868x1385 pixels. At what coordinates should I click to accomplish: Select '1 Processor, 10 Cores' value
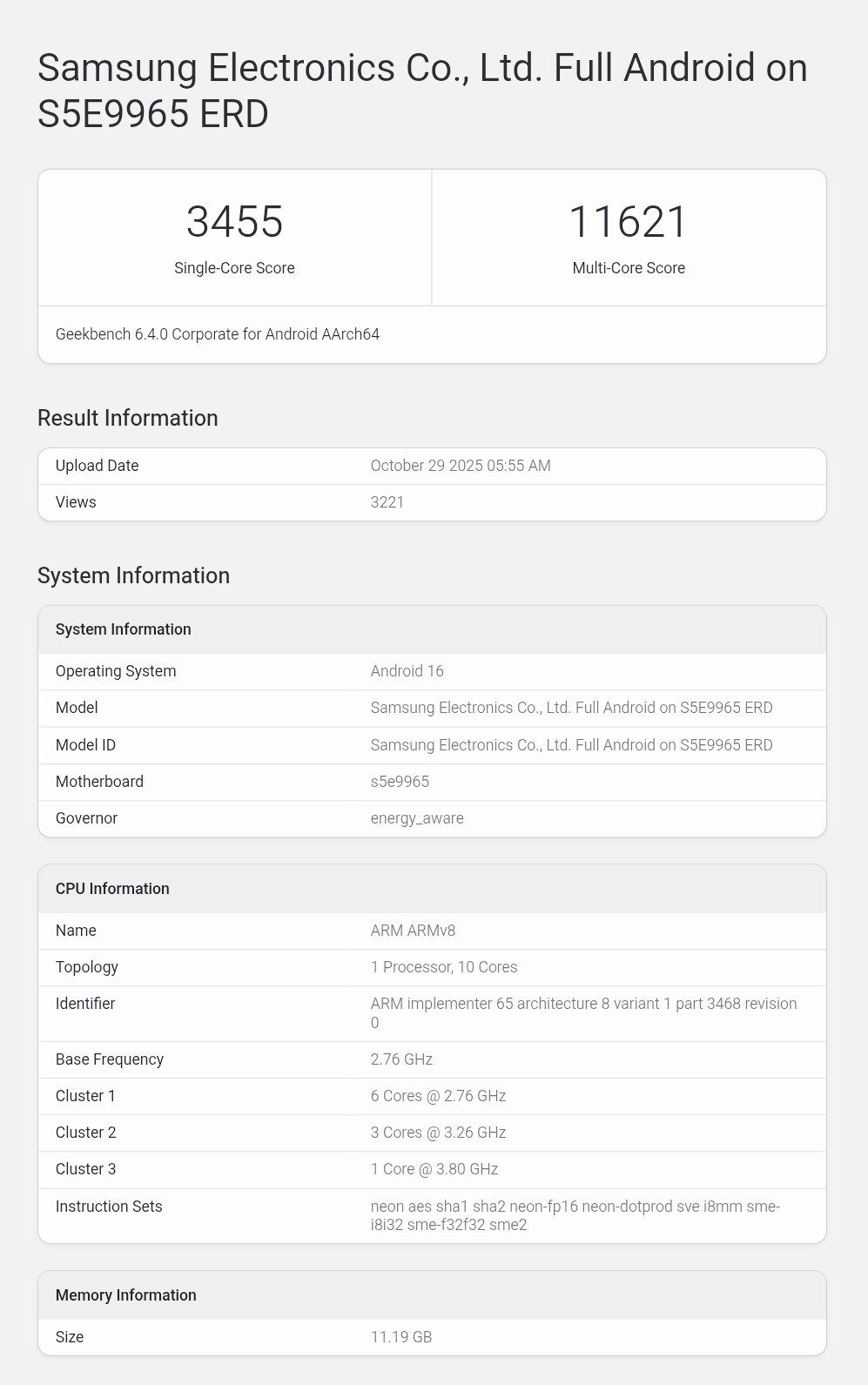pyautogui.click(x=444, y=967)
